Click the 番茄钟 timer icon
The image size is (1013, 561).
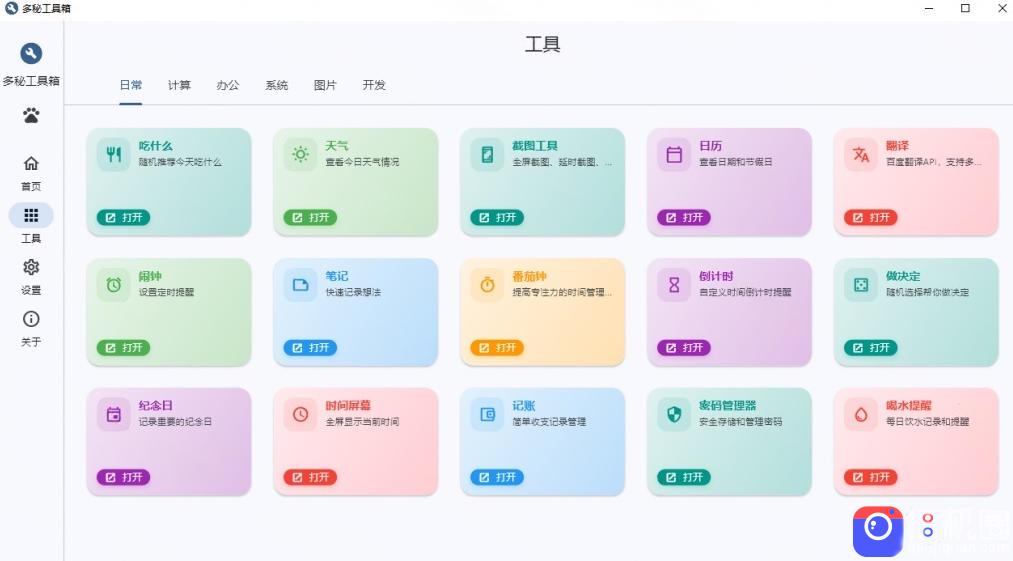(487, 284)
